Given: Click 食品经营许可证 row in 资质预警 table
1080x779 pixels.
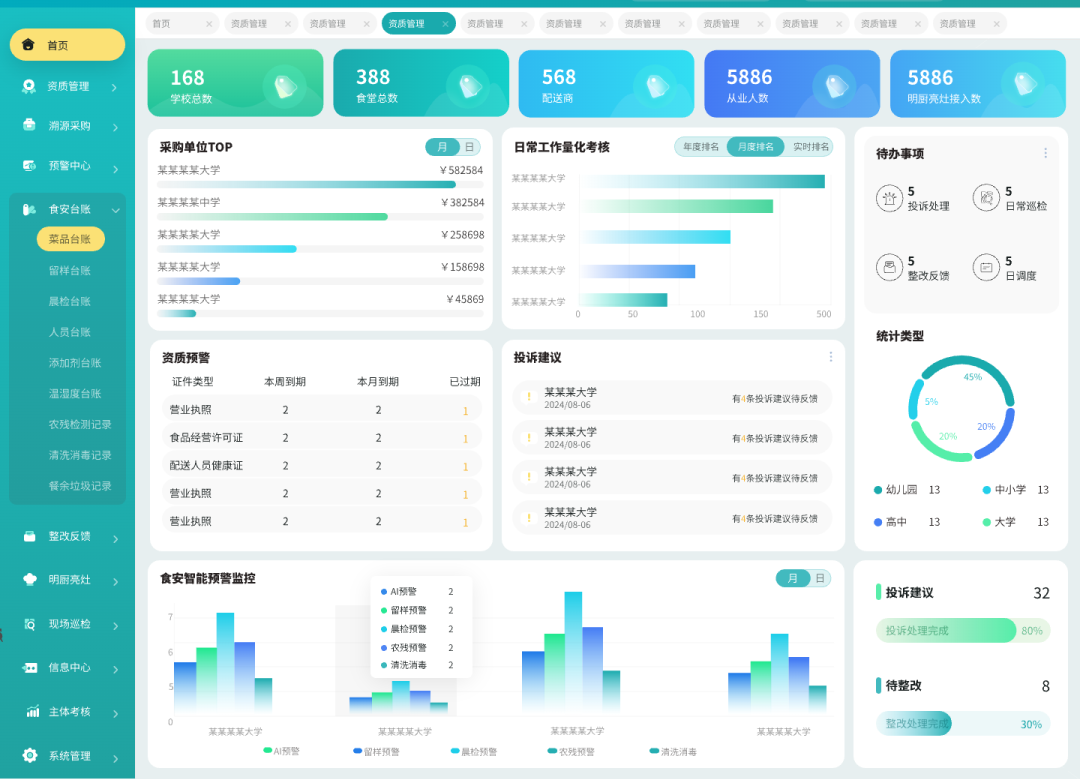Looking at the screenshot, I should [322, 437].
